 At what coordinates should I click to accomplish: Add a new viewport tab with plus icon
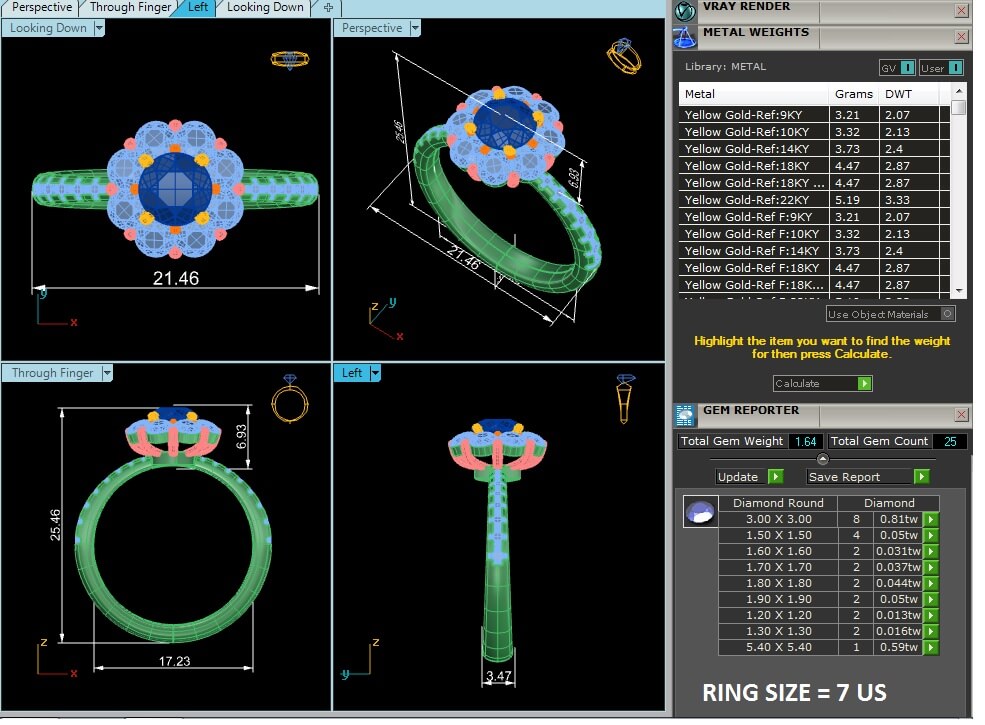pyautogui.click(x=328, y=7)
